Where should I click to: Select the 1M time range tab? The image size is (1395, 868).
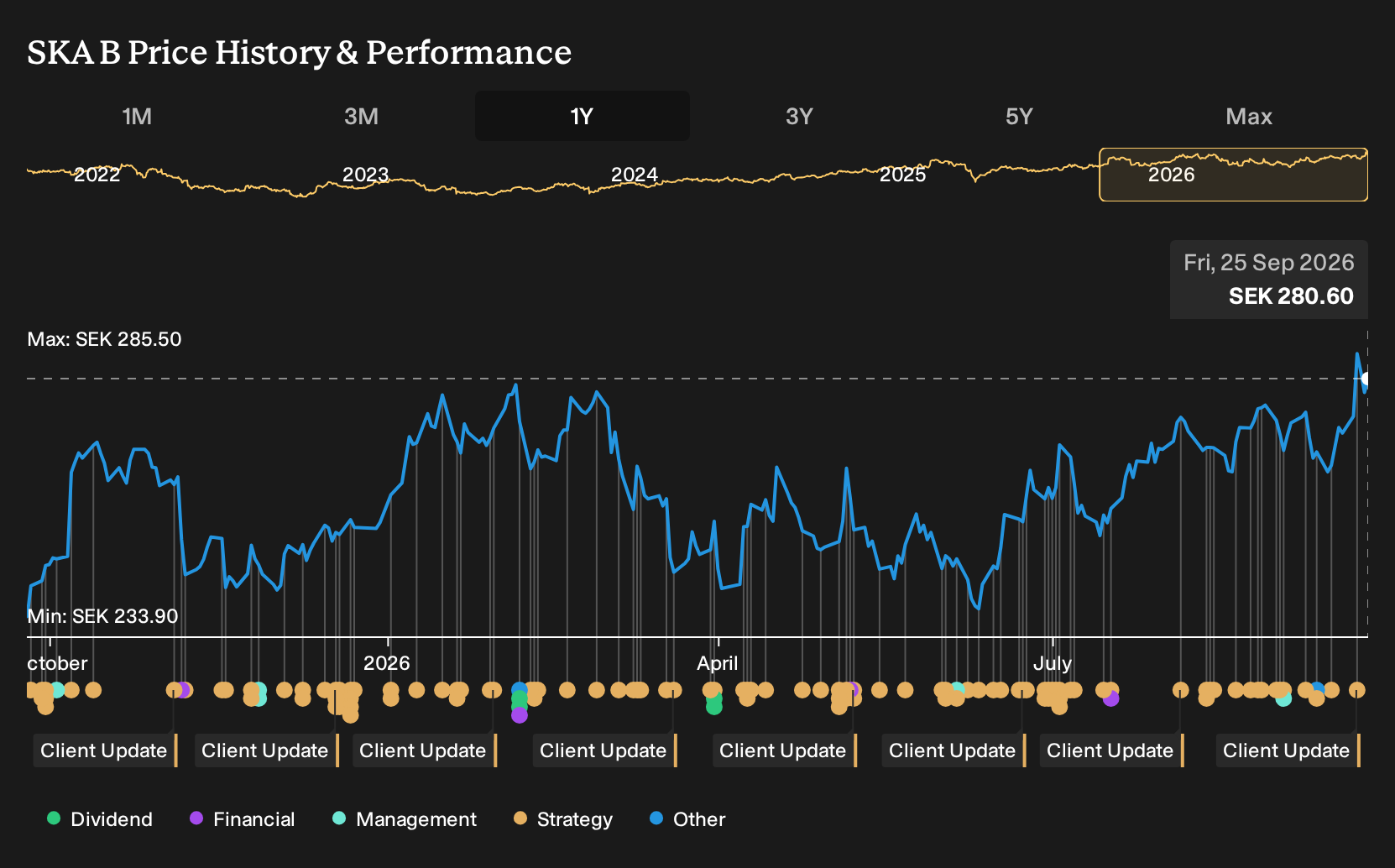137,116
